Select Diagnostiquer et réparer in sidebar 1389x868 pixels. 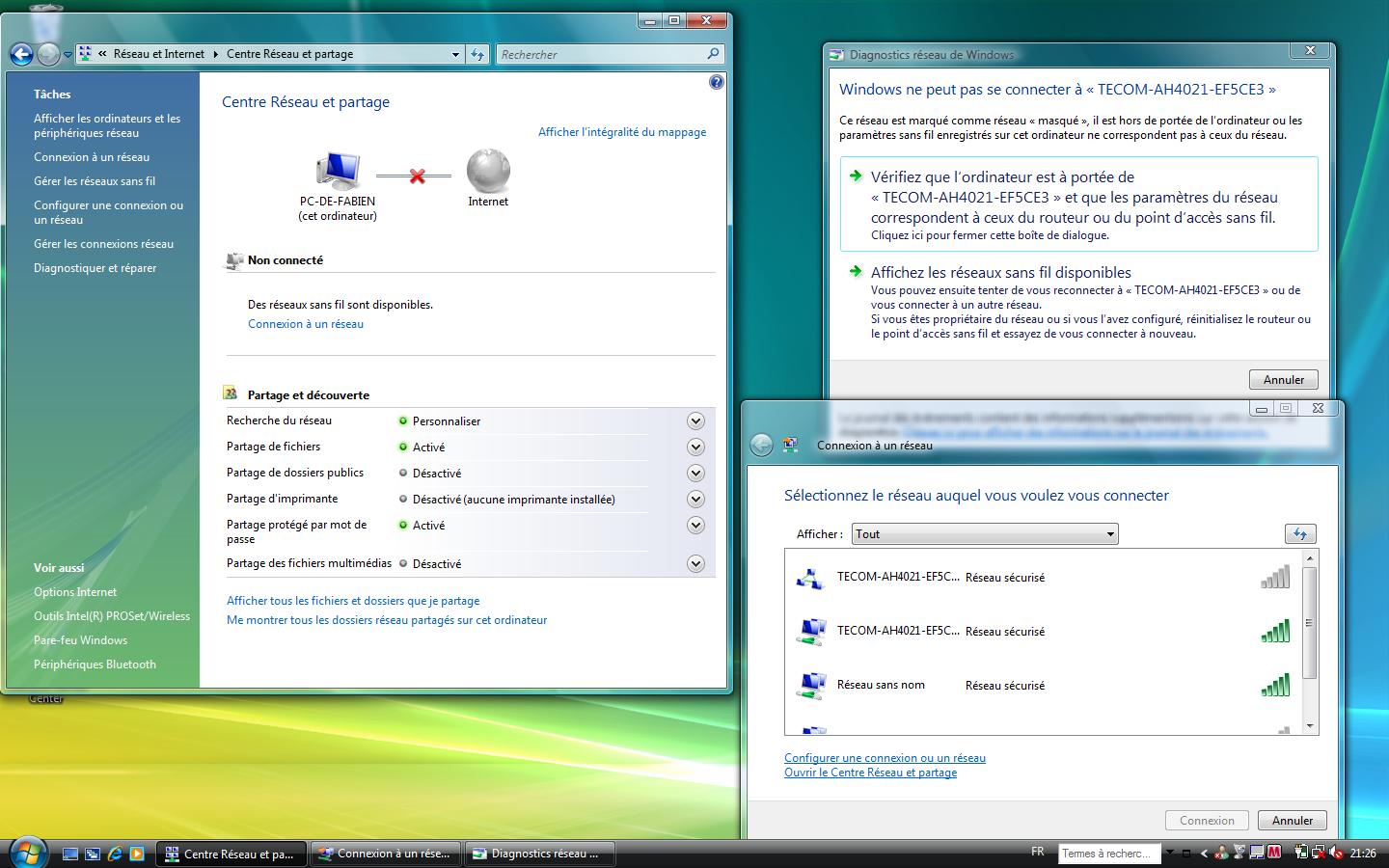(x=95, y=268)
